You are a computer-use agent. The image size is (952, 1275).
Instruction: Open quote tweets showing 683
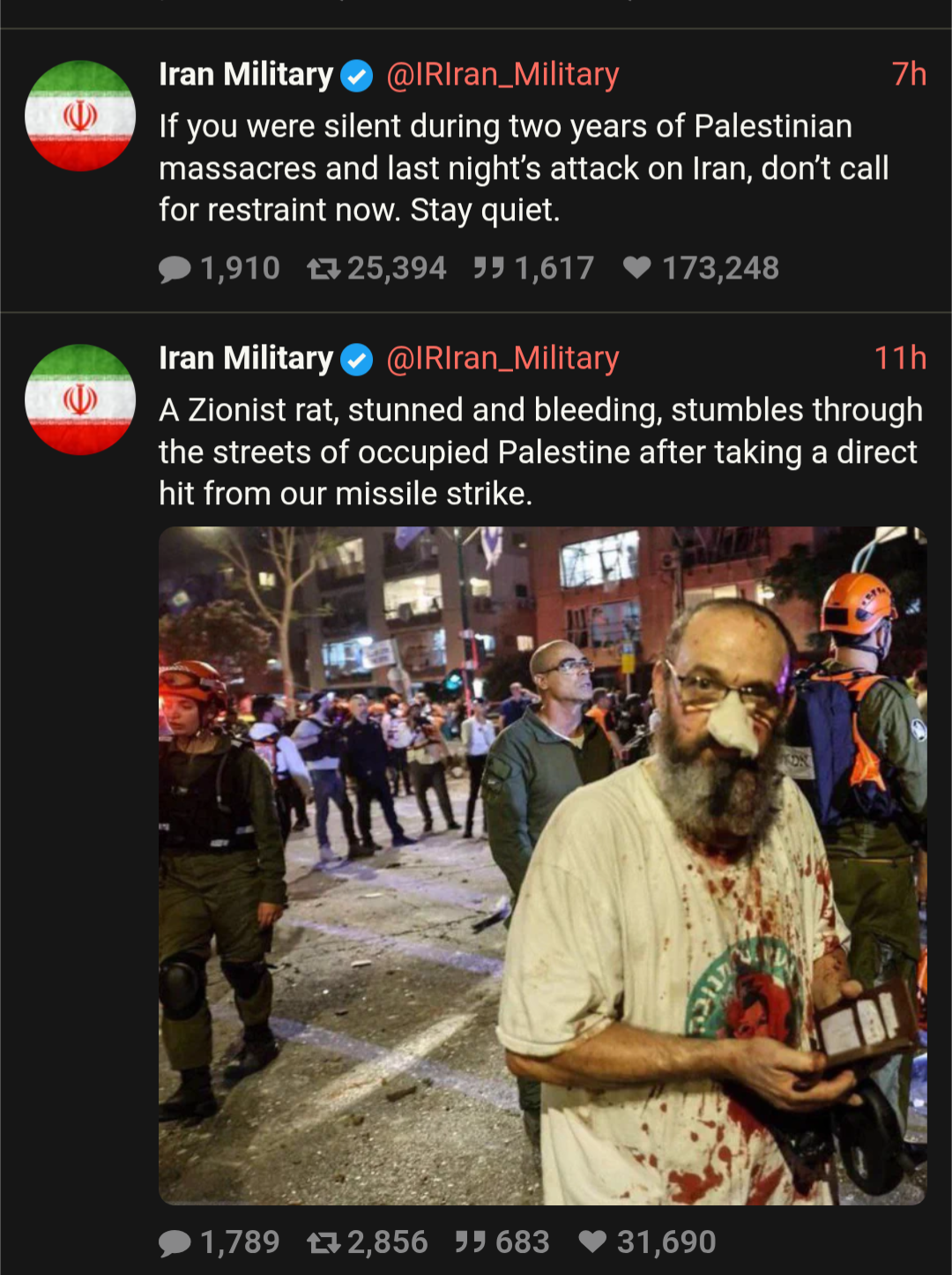(x=502, y=1242)
